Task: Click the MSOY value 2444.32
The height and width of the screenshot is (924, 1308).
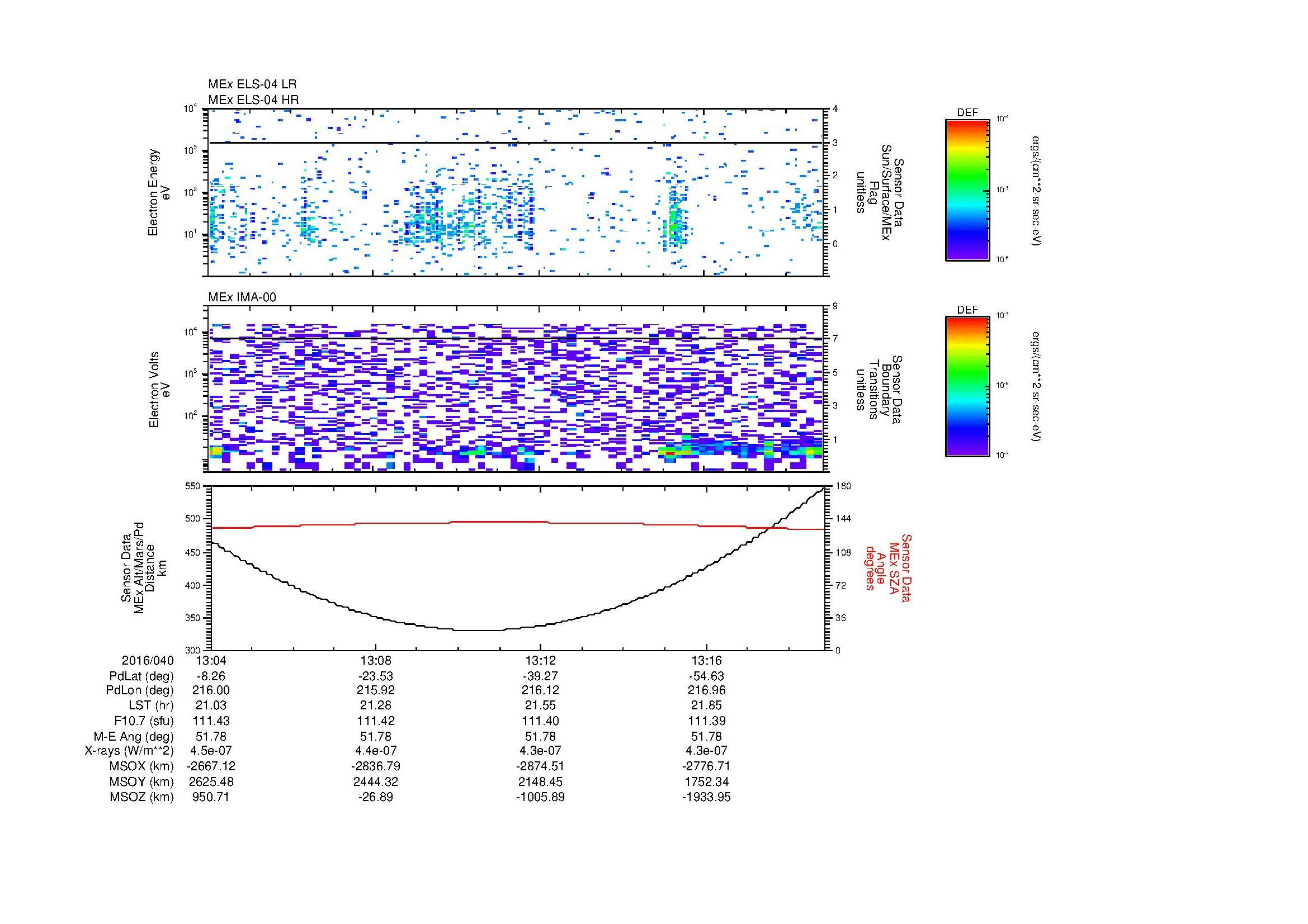Action: (375, 781)
